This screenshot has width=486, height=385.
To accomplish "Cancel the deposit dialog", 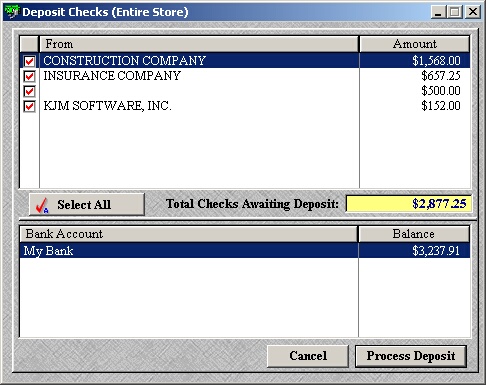I will 308,356.
